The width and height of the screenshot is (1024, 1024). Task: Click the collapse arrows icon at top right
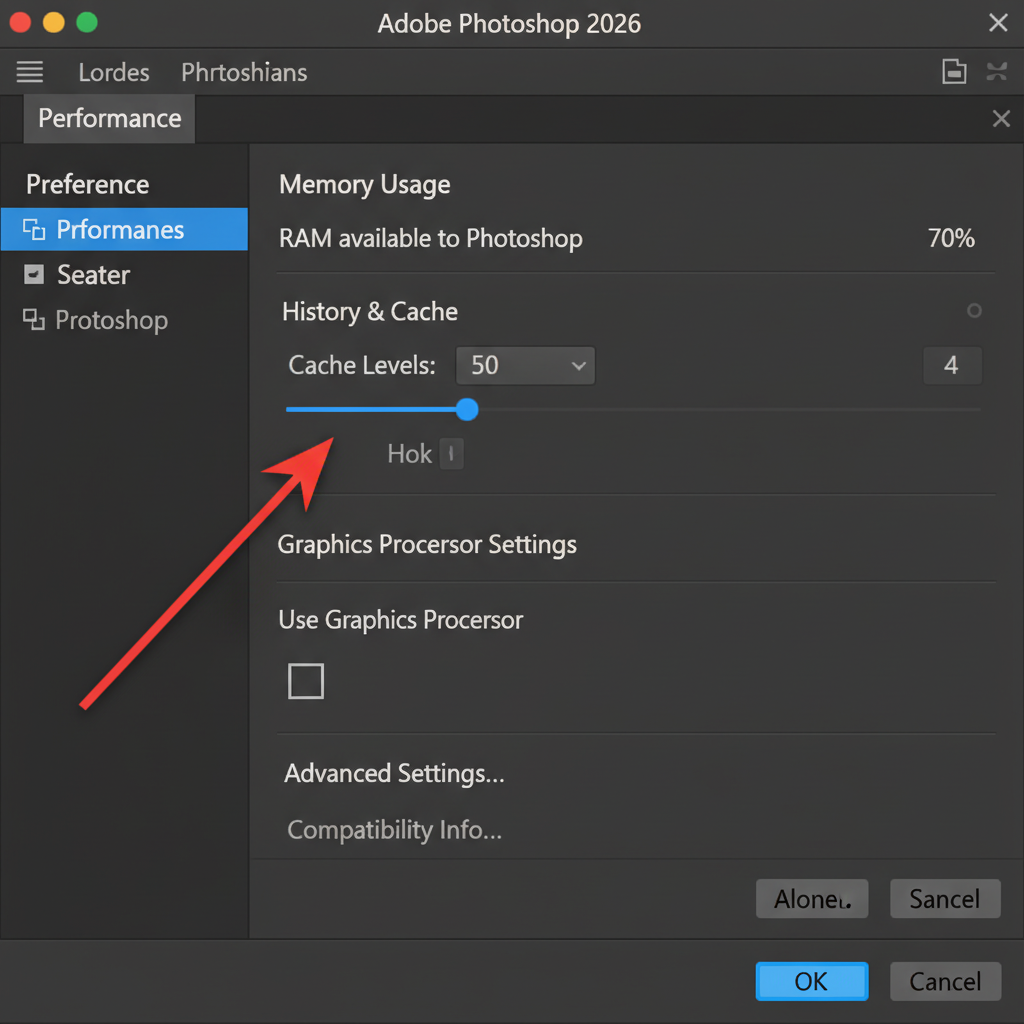pos(997,71)
